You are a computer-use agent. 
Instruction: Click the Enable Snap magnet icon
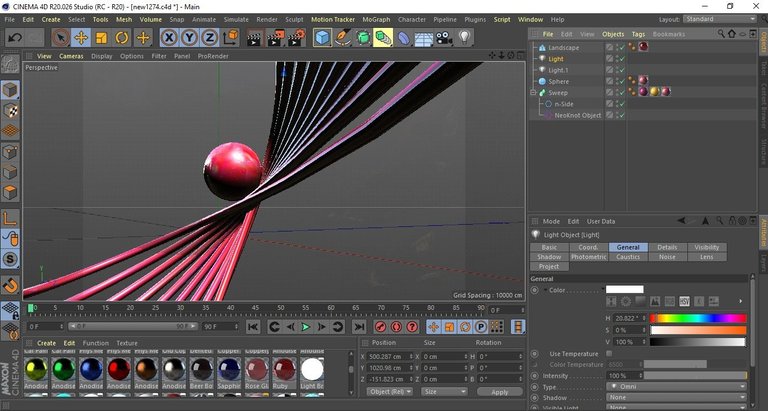pos(10,285)
